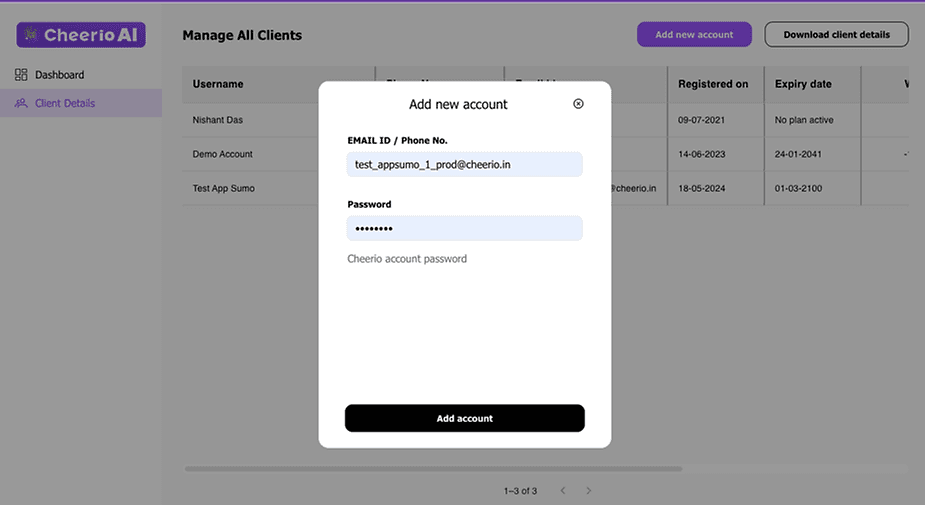Click the Expiry date column header
The height and width of the screenshot is (505, 925).
pyautogui.click(x=803, y=84)
